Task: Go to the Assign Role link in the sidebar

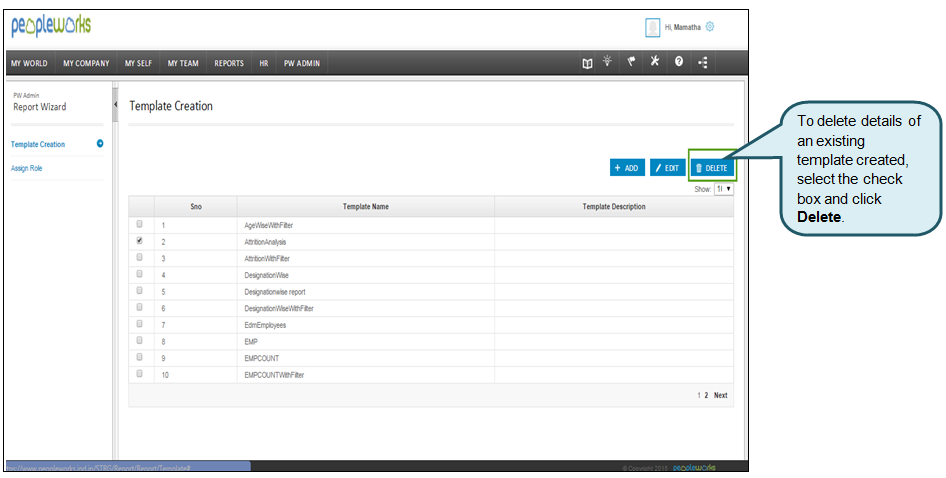Action: click(27, 168)
